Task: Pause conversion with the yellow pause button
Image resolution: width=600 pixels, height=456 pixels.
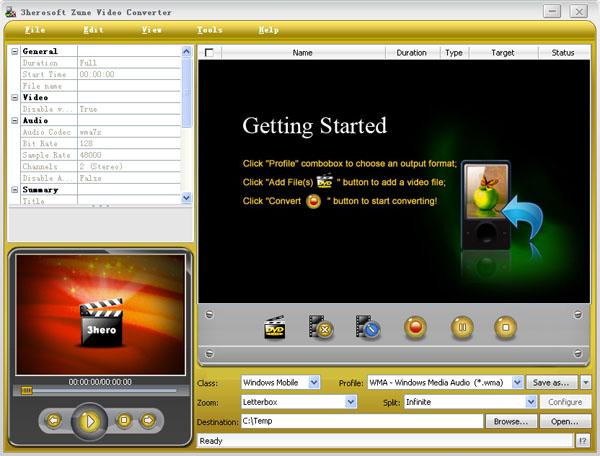Action: [462, 327]
